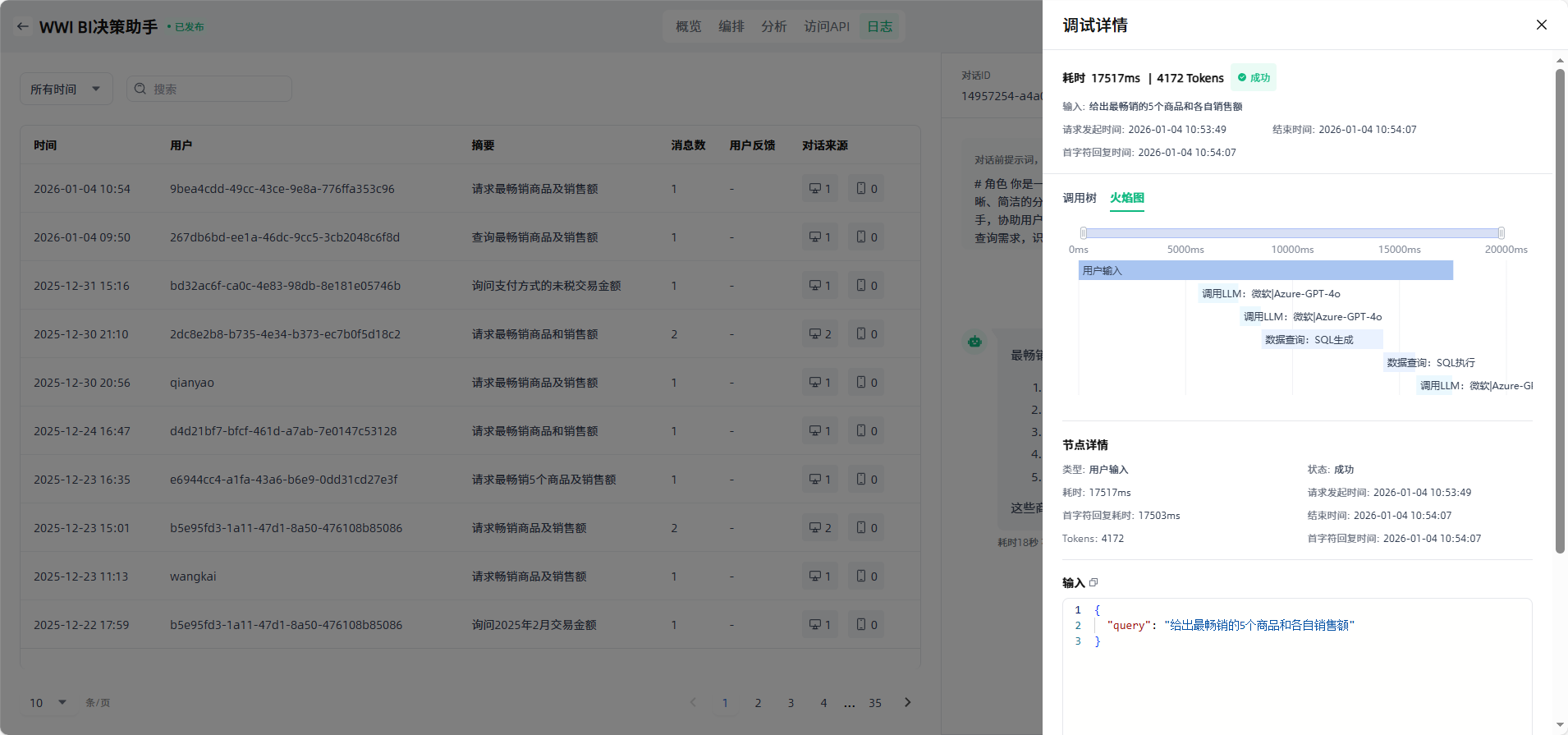Image resolution: width=1568 pixels, height=735 pixels.
Task: Close the 调试详情 panel
Action: tap(1541, 25)
